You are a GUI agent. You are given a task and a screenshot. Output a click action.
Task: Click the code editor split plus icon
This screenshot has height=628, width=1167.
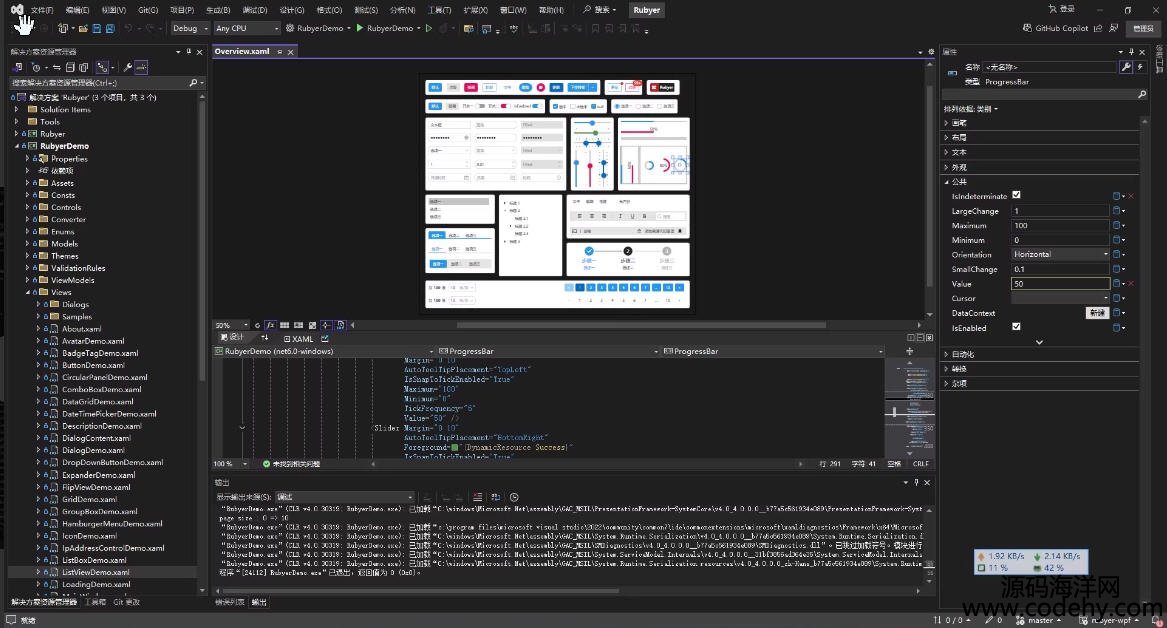[x=909, y=351]
